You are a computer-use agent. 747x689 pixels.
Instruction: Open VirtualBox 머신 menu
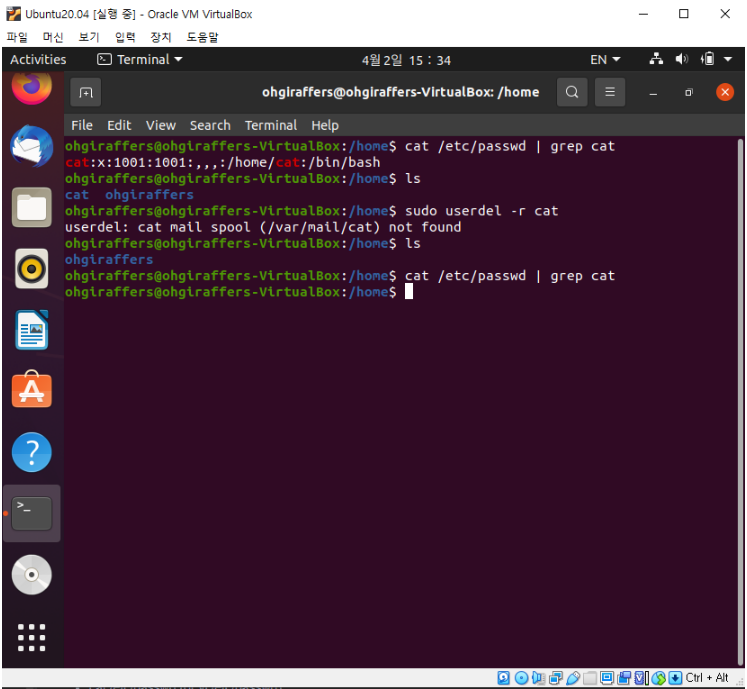53,37
